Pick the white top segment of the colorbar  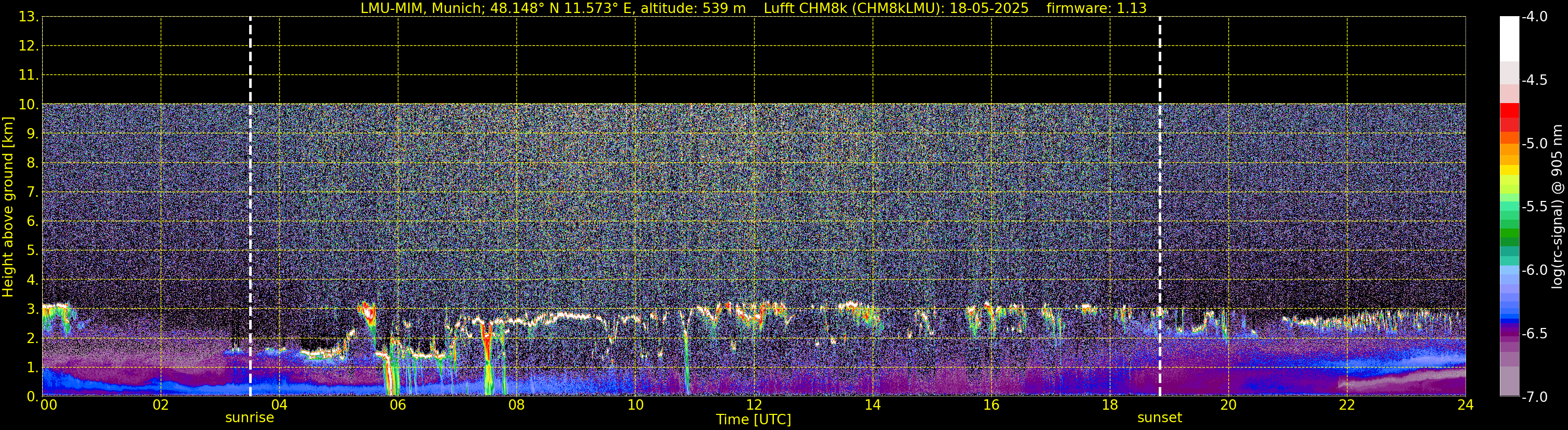pyautogui.click(x=1510, y=39)
